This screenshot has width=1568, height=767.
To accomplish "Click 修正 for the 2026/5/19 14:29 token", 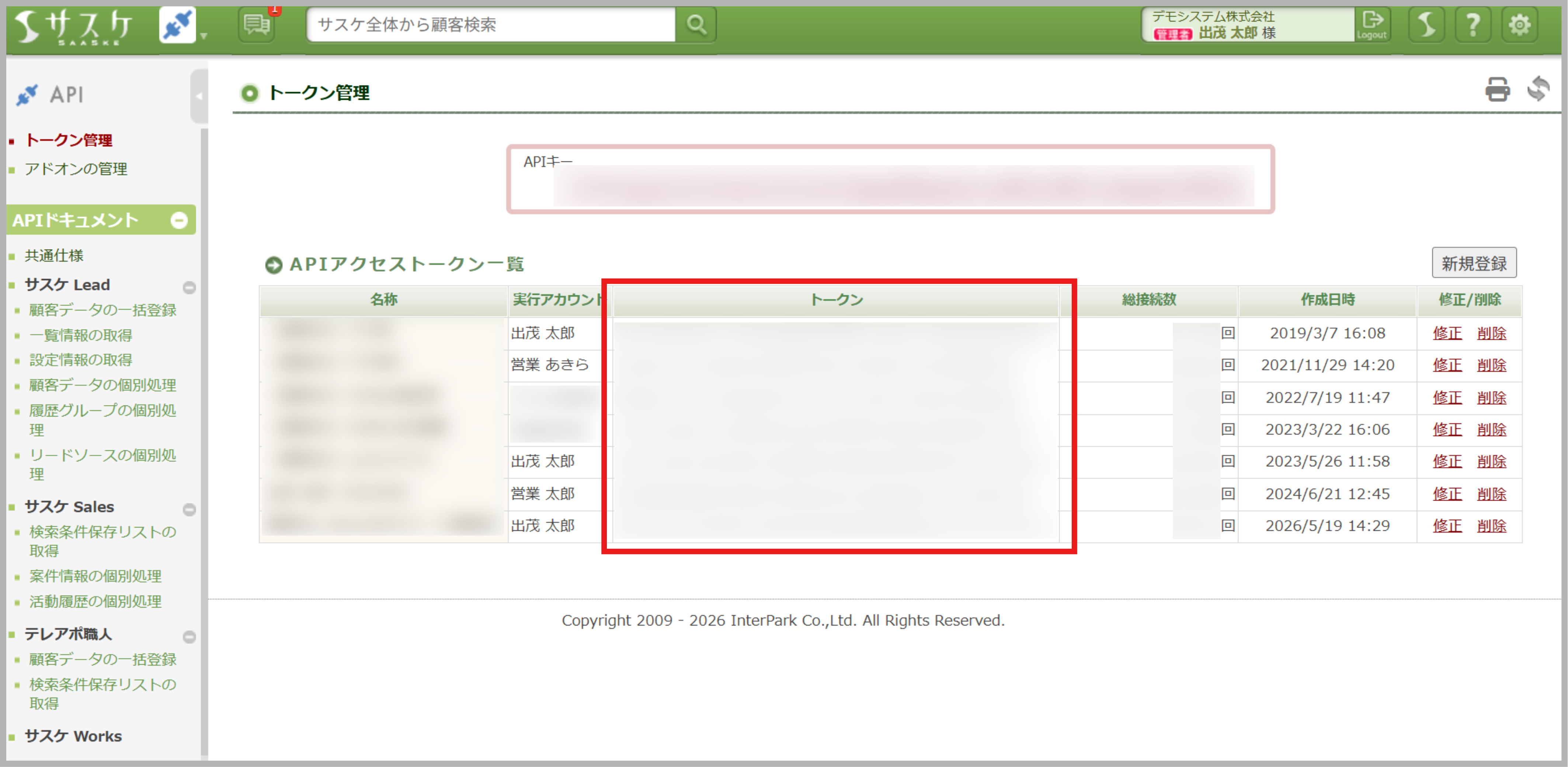I will coord(1447,526).
